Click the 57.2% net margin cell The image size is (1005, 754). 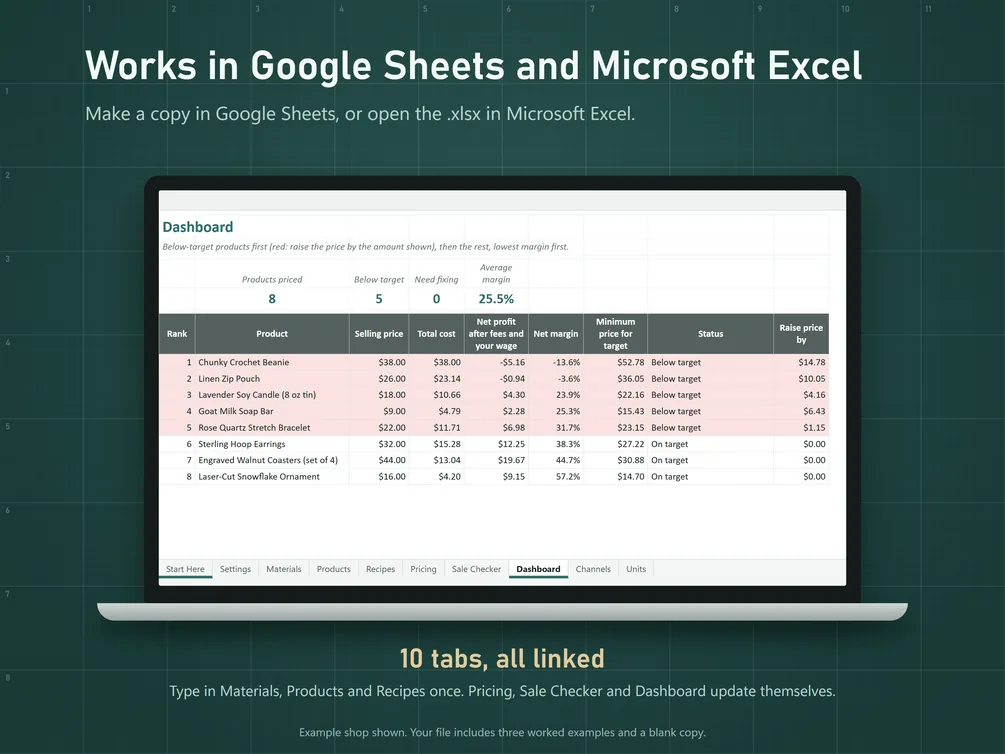tap(556, 476)
